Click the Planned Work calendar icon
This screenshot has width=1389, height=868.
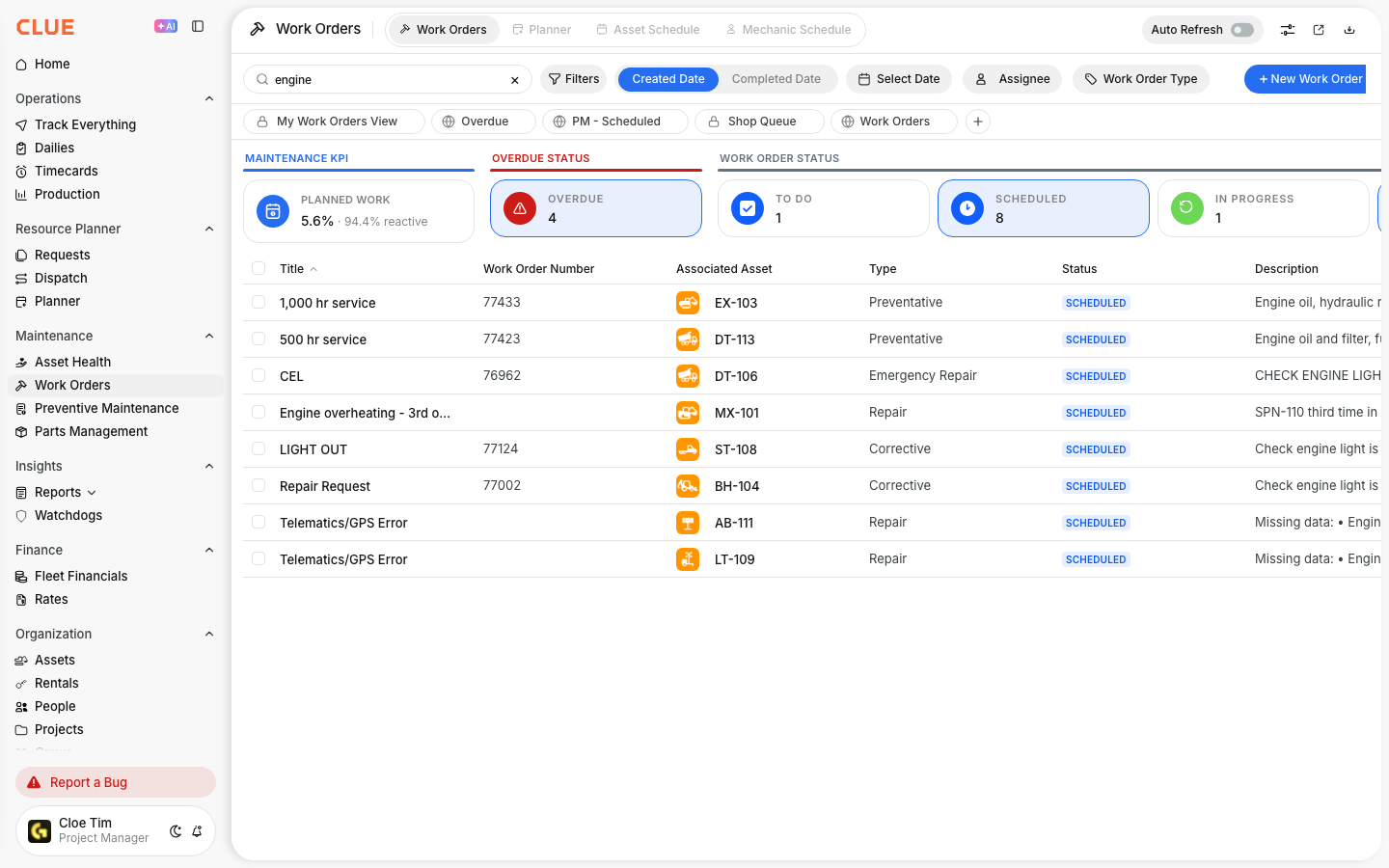coord(273,211)
